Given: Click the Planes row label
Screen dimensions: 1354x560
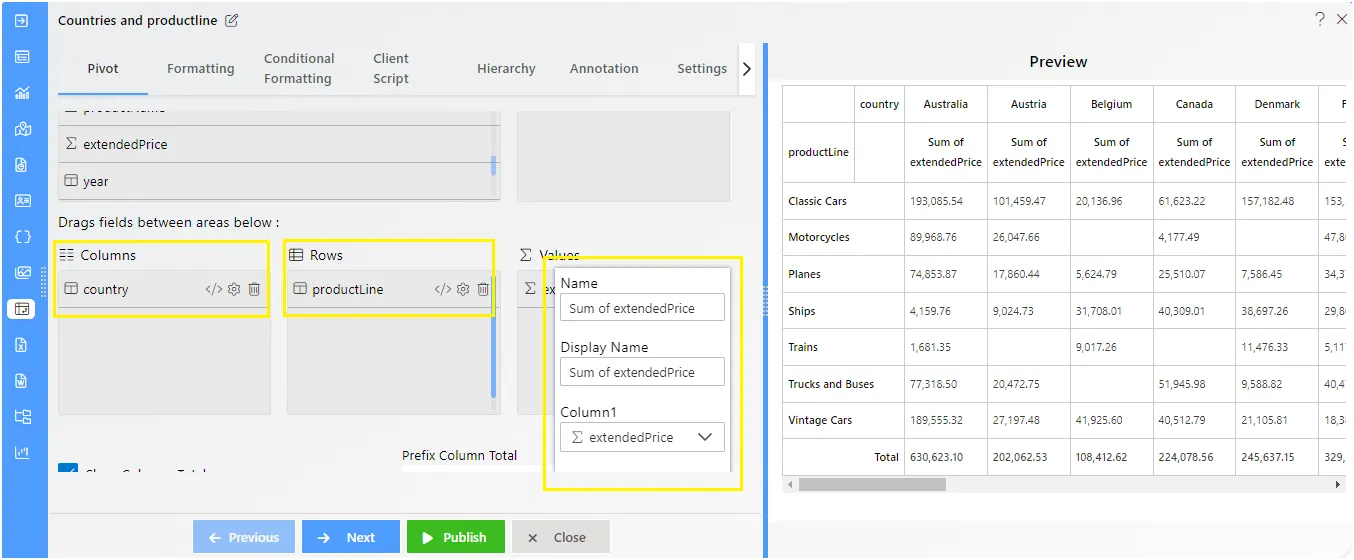Looking at the screenshot, I should click(x=803, y=274).
